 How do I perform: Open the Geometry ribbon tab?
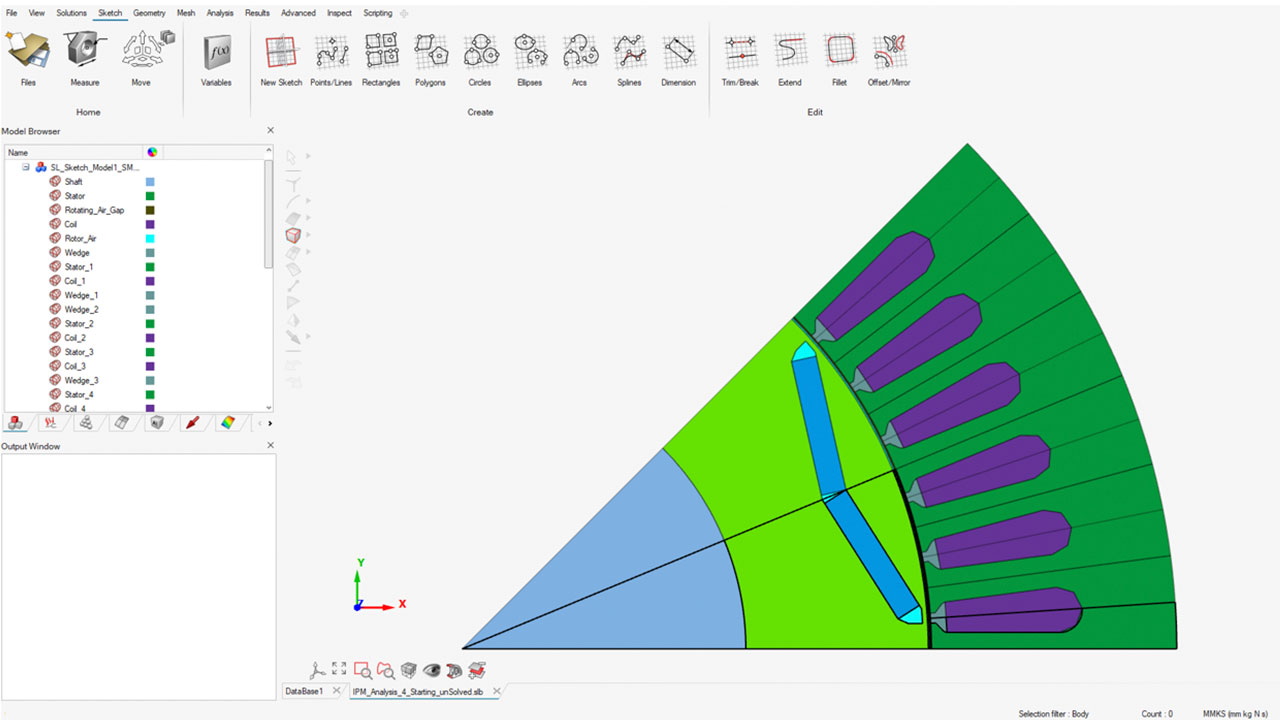point(149,13)
